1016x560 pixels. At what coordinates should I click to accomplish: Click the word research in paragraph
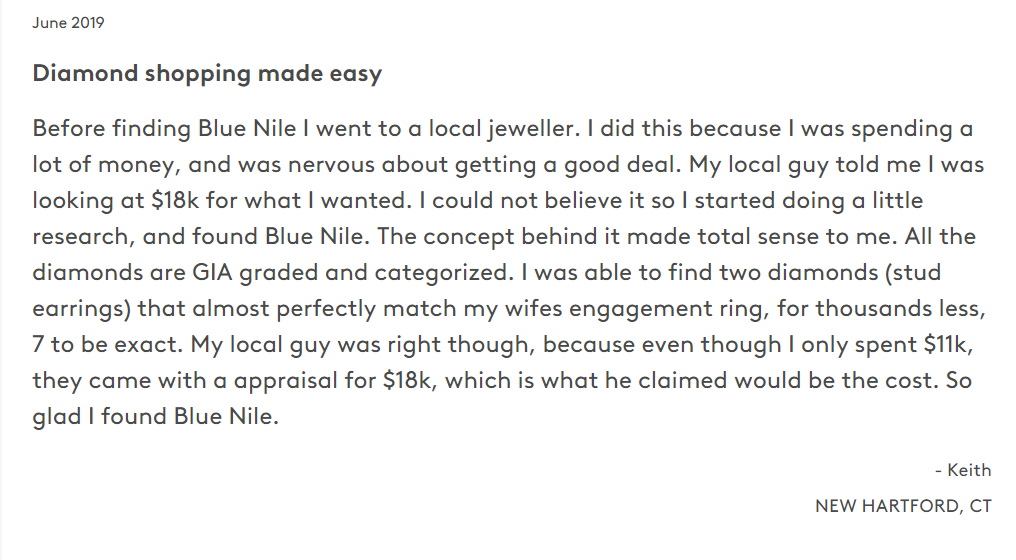80,237
